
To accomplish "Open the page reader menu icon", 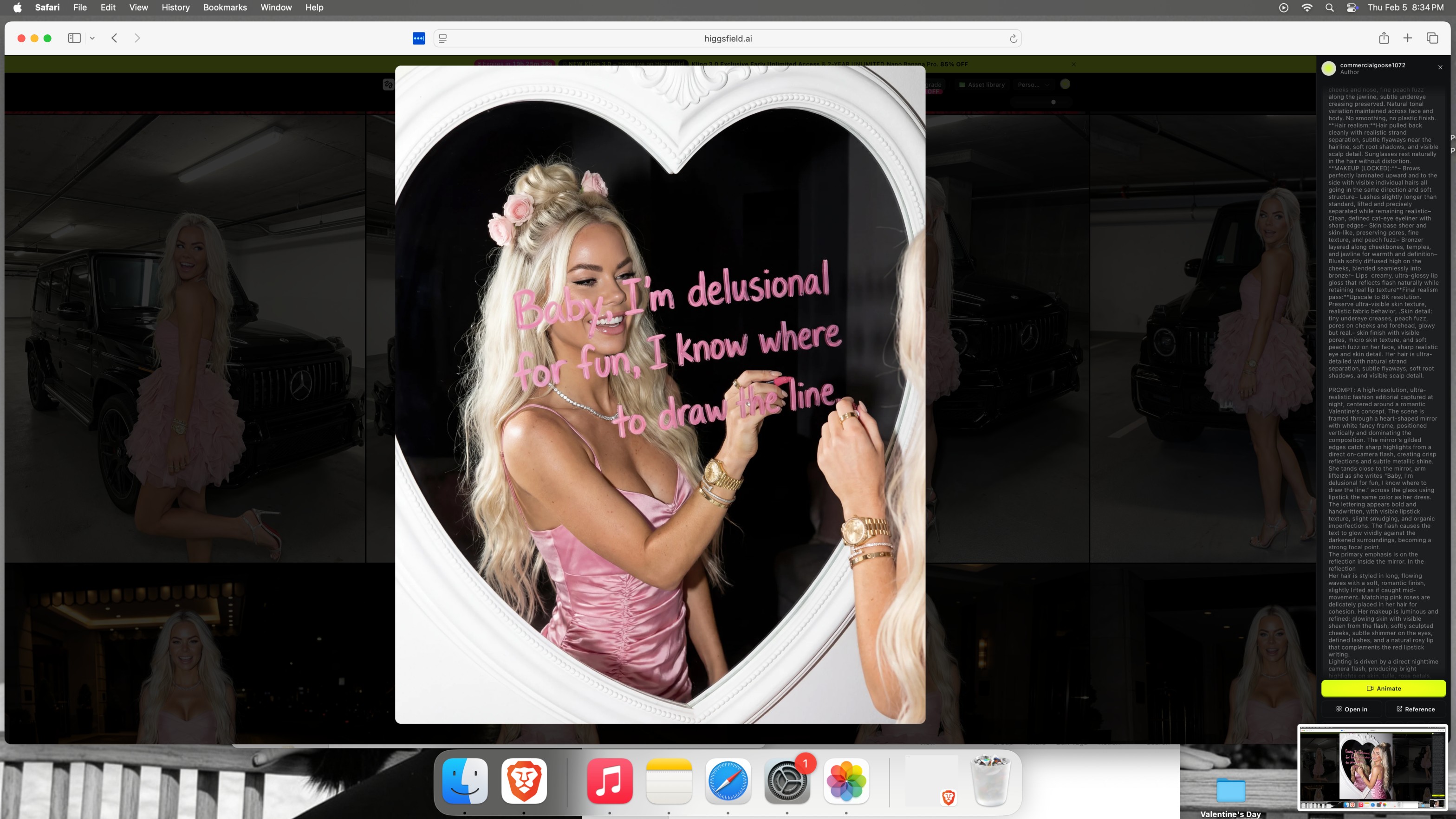I will 442,39.
